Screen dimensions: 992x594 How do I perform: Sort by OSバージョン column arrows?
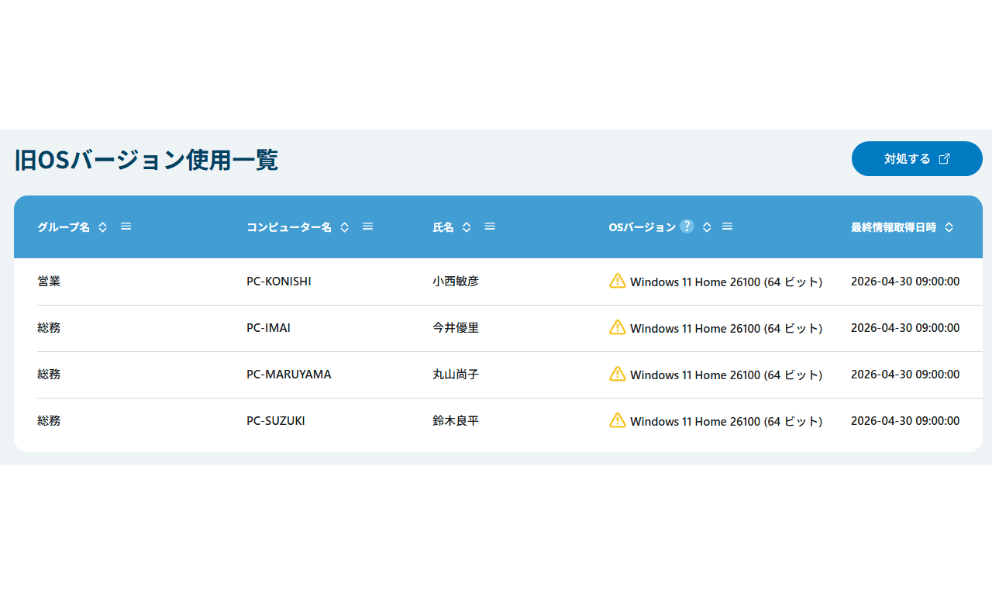point(707,227)
